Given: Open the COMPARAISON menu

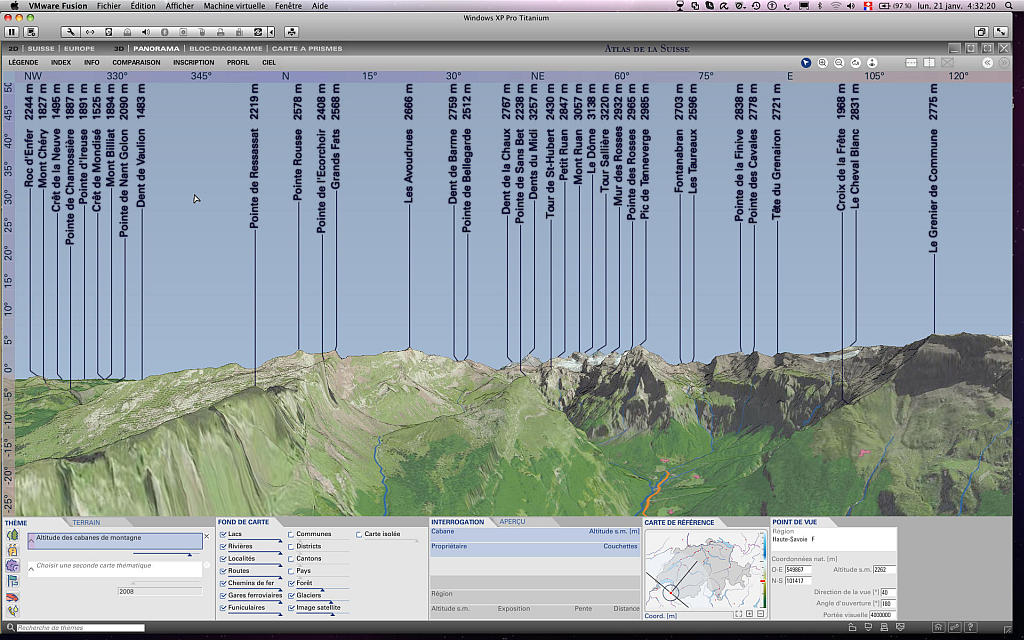Looking at the screenshot, I should point(136,62).
